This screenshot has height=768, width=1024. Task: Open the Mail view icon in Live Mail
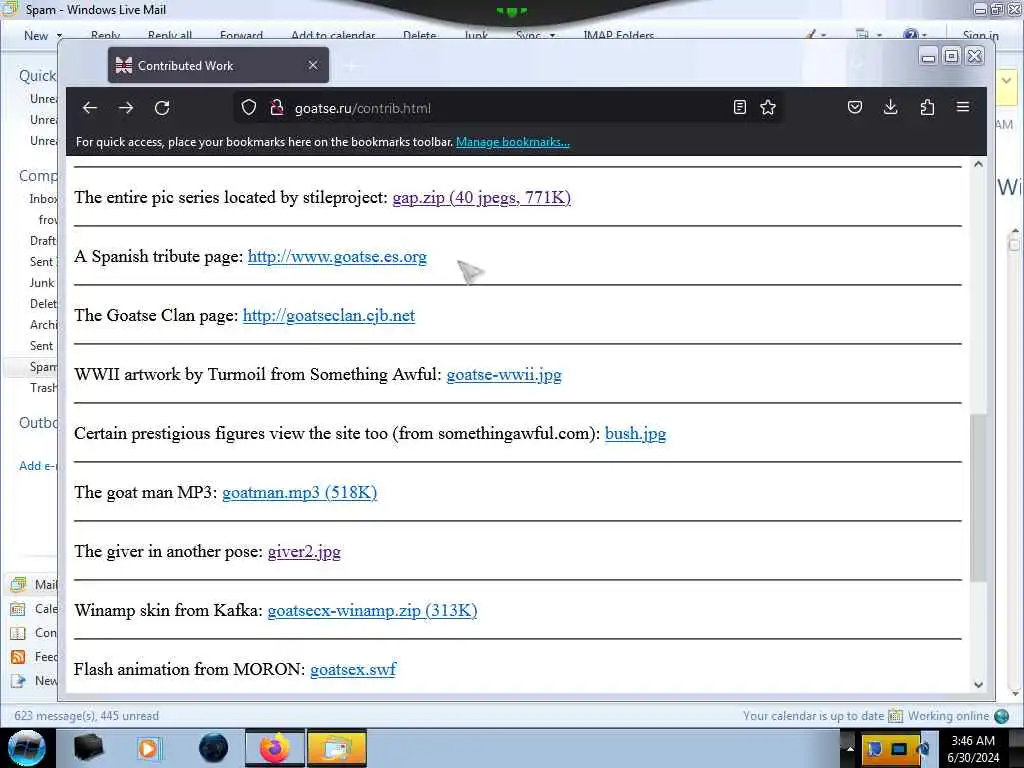(18, 584)
